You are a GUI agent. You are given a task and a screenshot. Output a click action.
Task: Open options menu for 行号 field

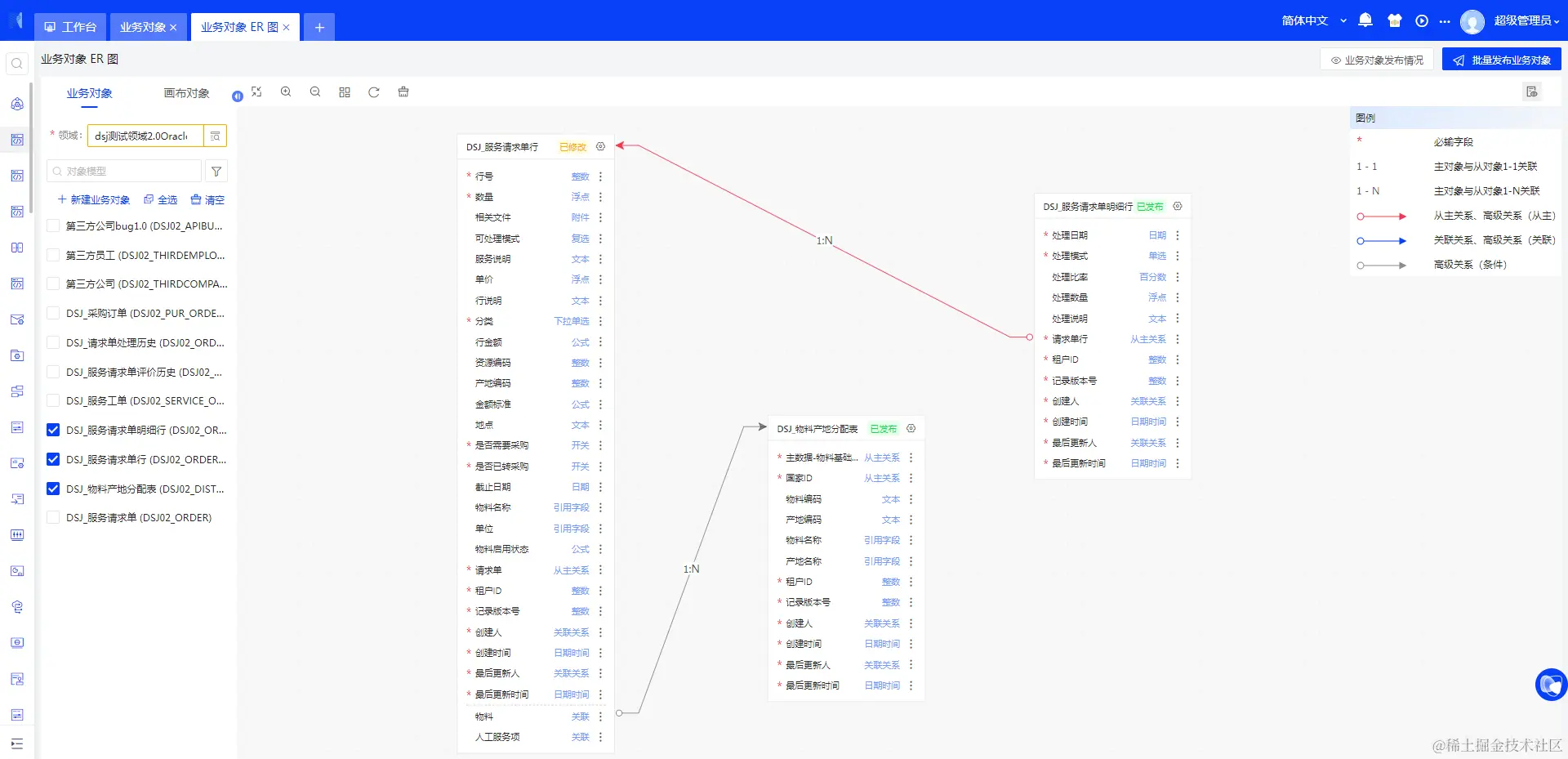[x=600, y=176]
